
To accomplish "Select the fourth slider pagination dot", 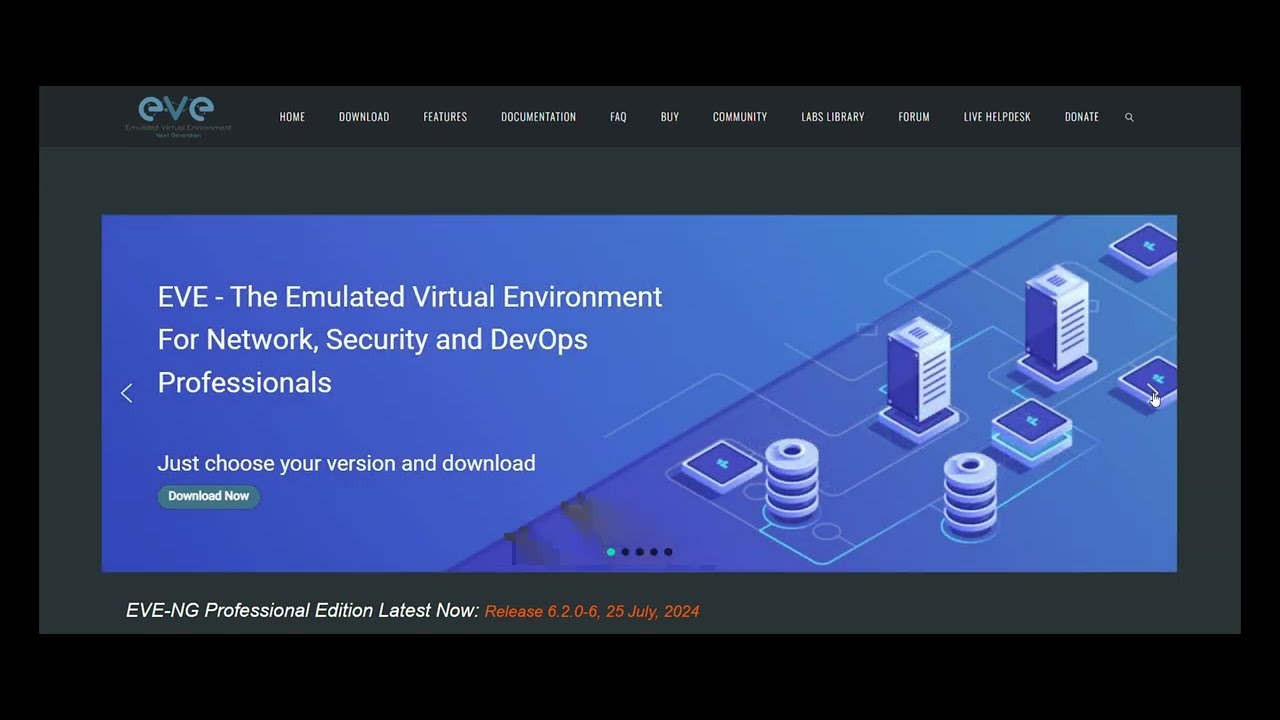I will pyautogui.click(x=654, y=552).
